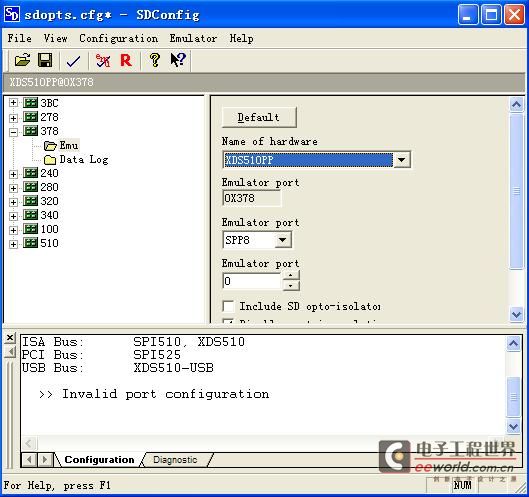Click the 0X378 emulator port field

(x=252, y=198)
